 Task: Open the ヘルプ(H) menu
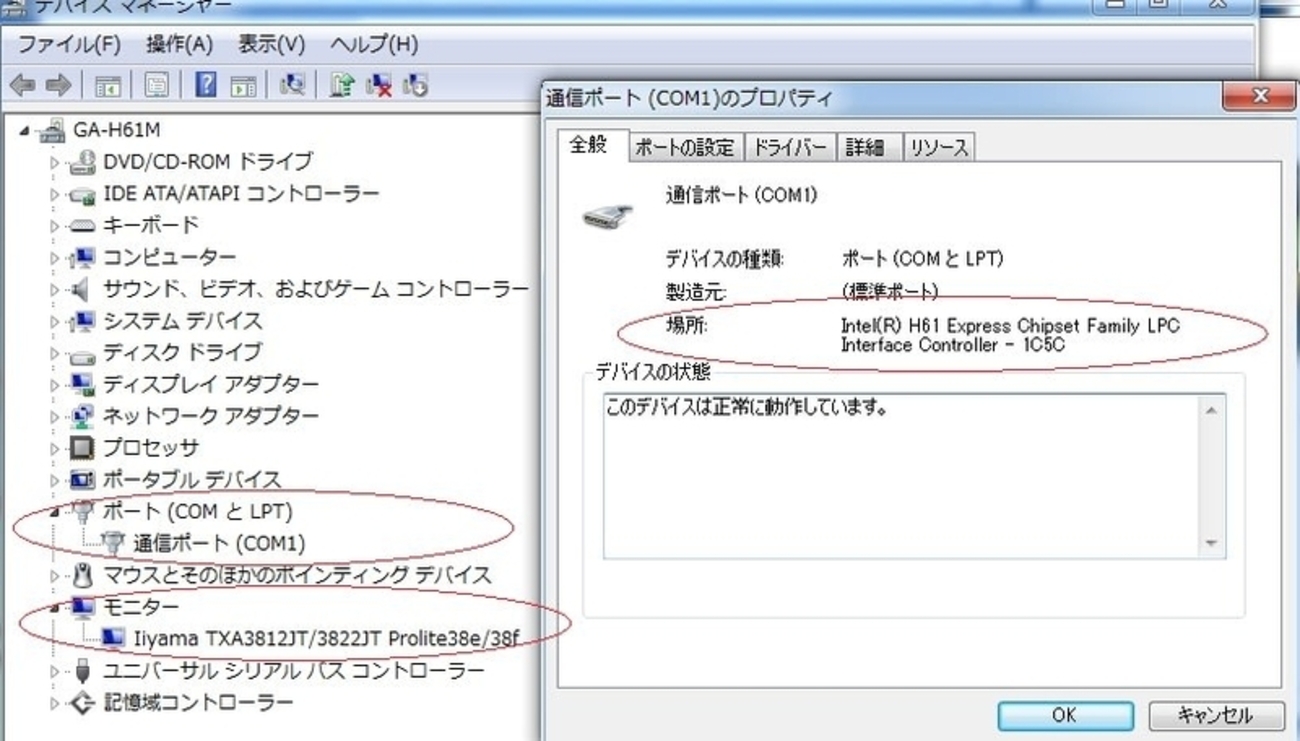pyautogui.click(x=374, y=45)
